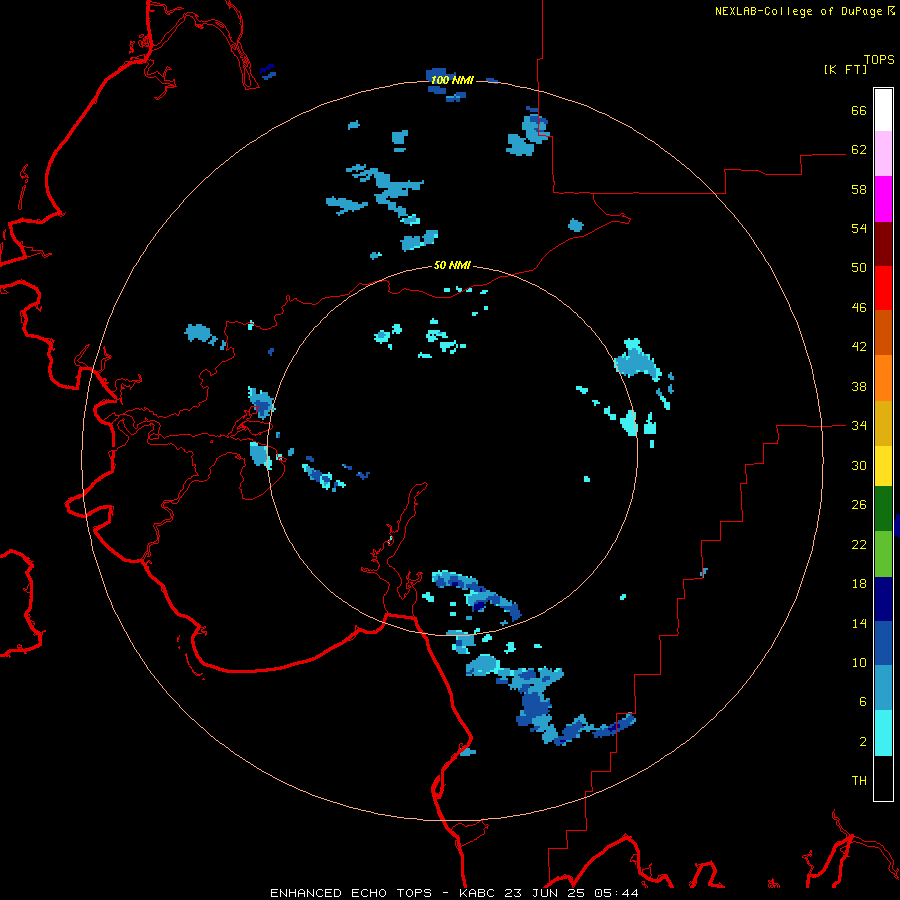Click the burnt orange legend swatch
Viewport: 900px width, 900px height.
pyautogui.click(x=883, y=332)
